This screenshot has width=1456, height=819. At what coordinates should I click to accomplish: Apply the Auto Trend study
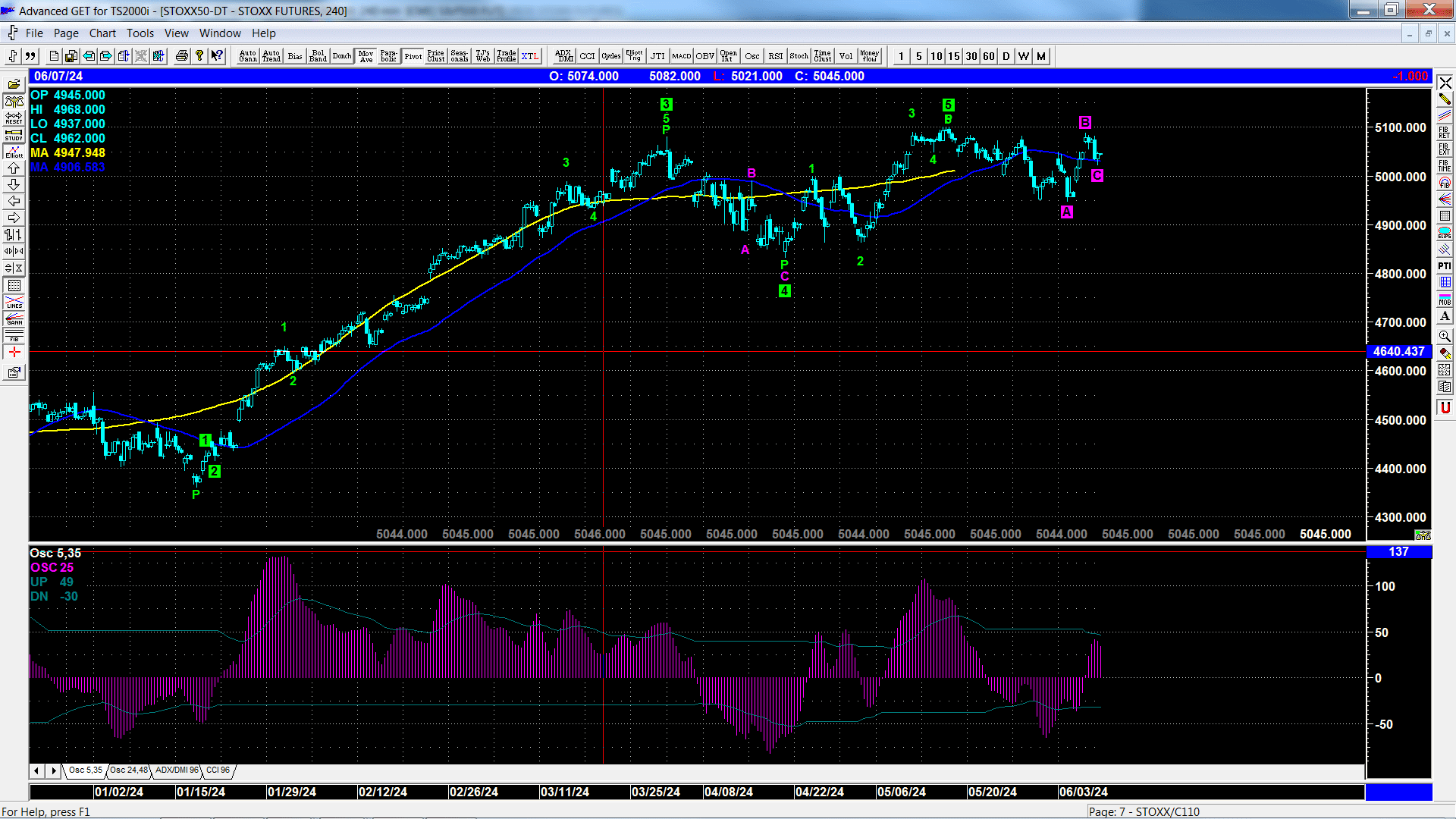(x=271, y=56)
